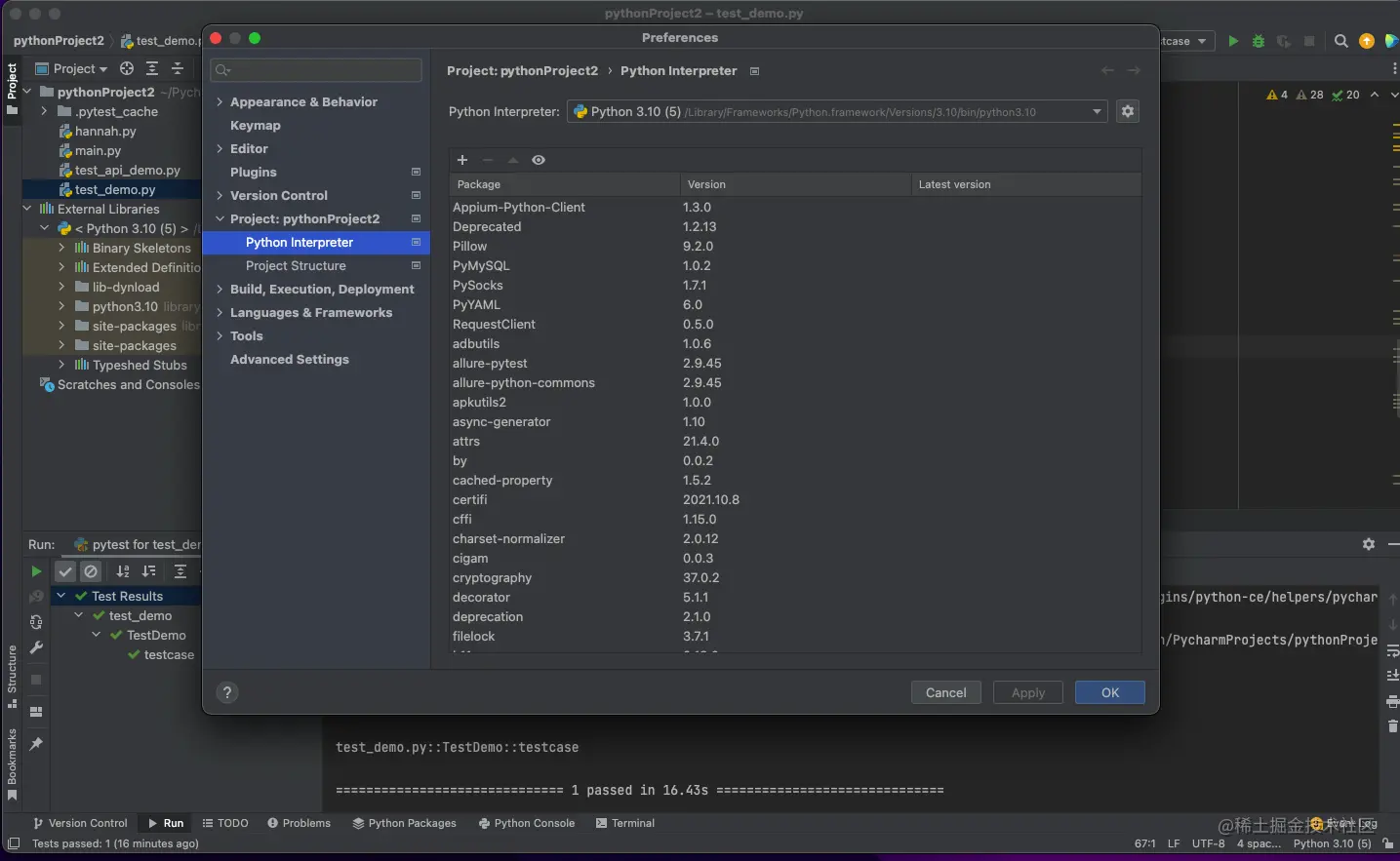Start debugging with the green bug icon
Screen dimensions: 1400x861
1259,41
